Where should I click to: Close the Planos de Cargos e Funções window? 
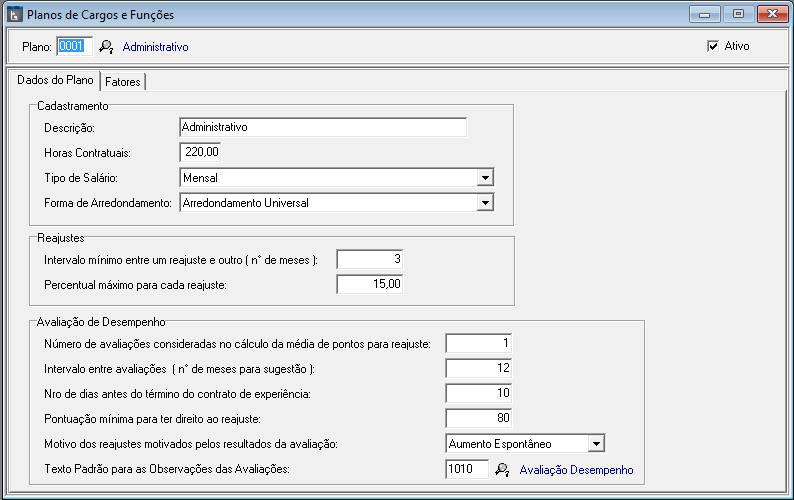pyautogui.click(x=772, y=14)
